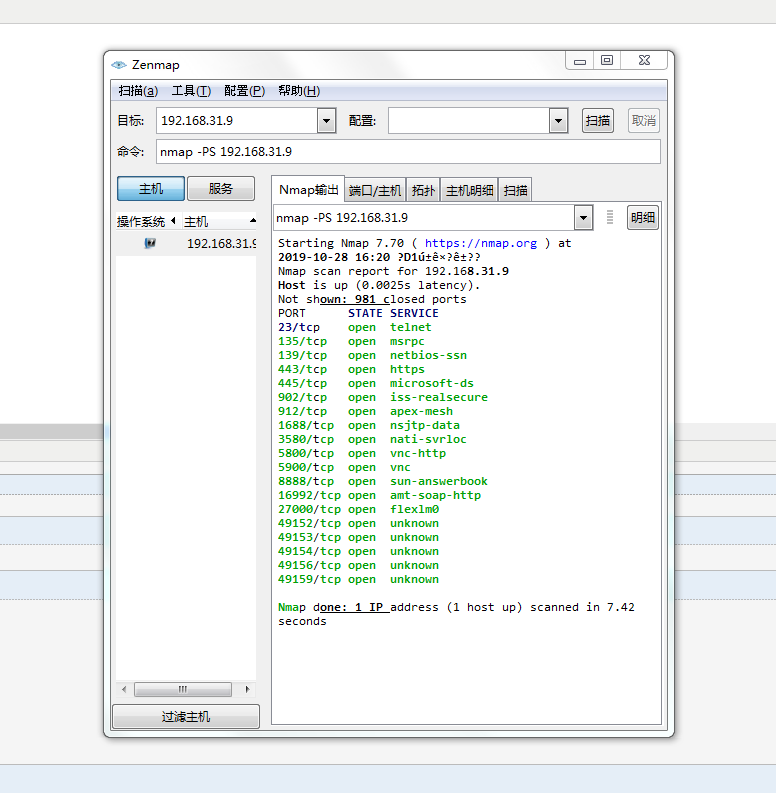Sort by the 主机 column header
The width and height of the screenshot is (776, 793).
[x=219, y=222]
